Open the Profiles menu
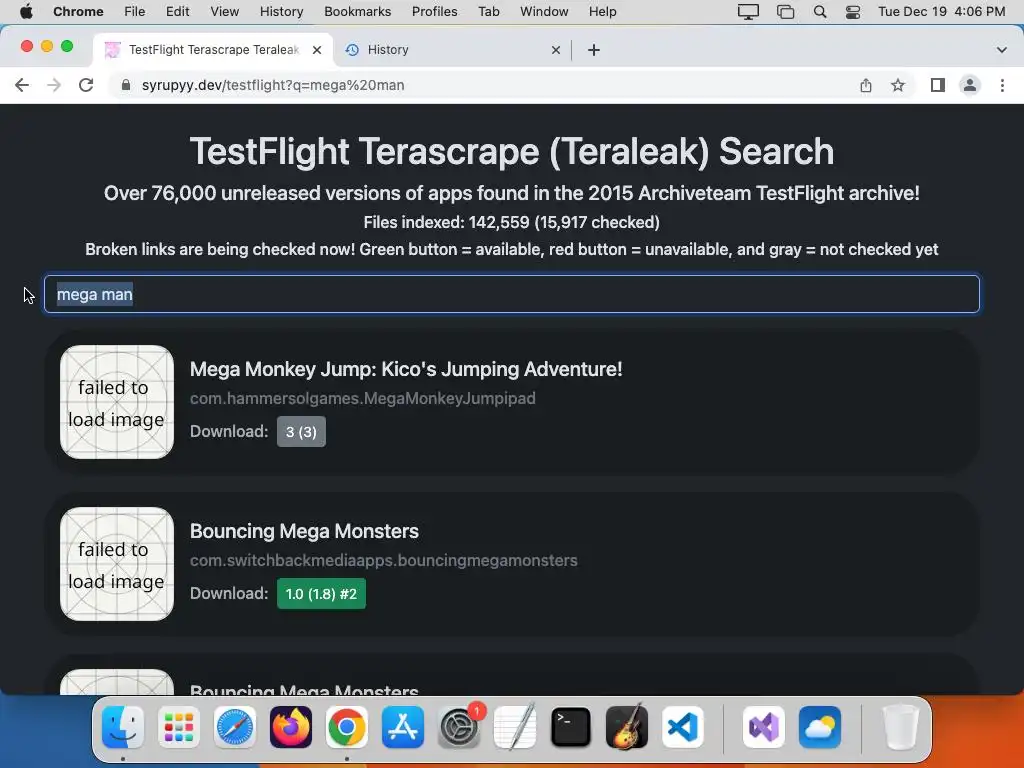This screenshot has height=768, width=1024. coord(434,11)
